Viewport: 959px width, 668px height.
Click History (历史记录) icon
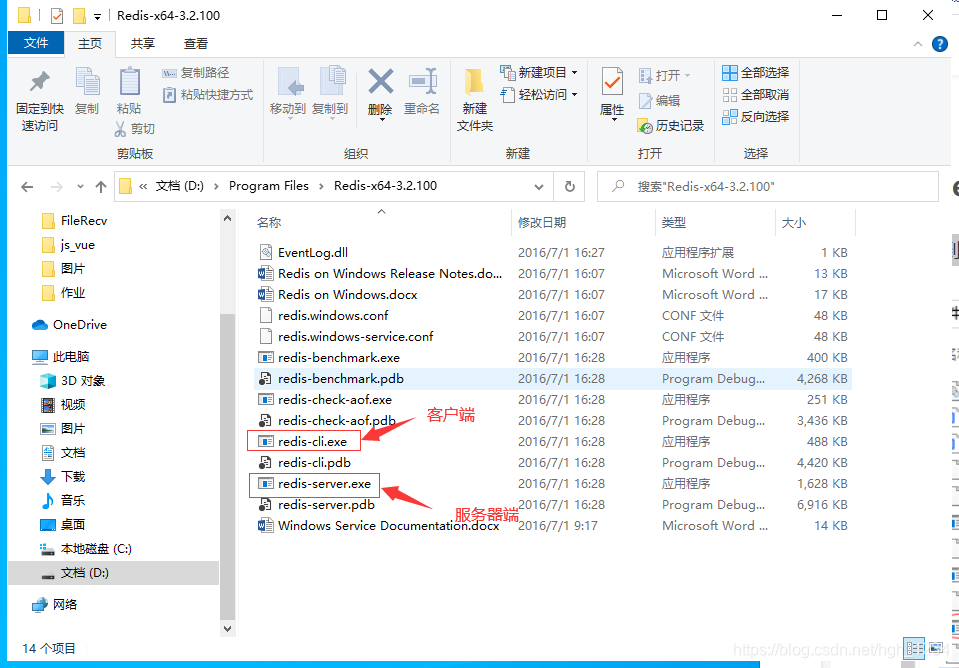645,126
